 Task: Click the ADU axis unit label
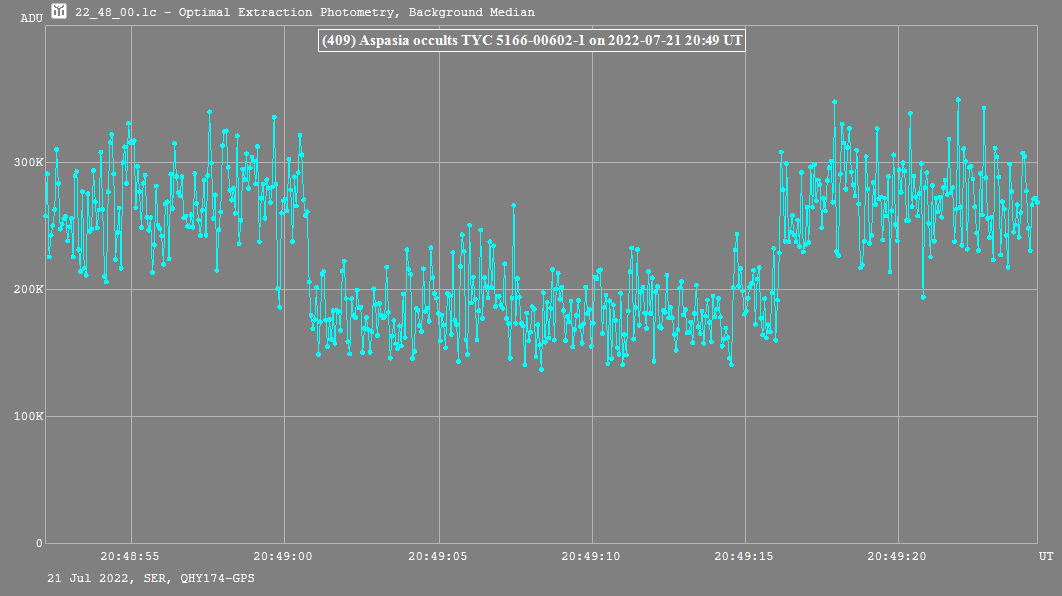[x=32, y=18]
